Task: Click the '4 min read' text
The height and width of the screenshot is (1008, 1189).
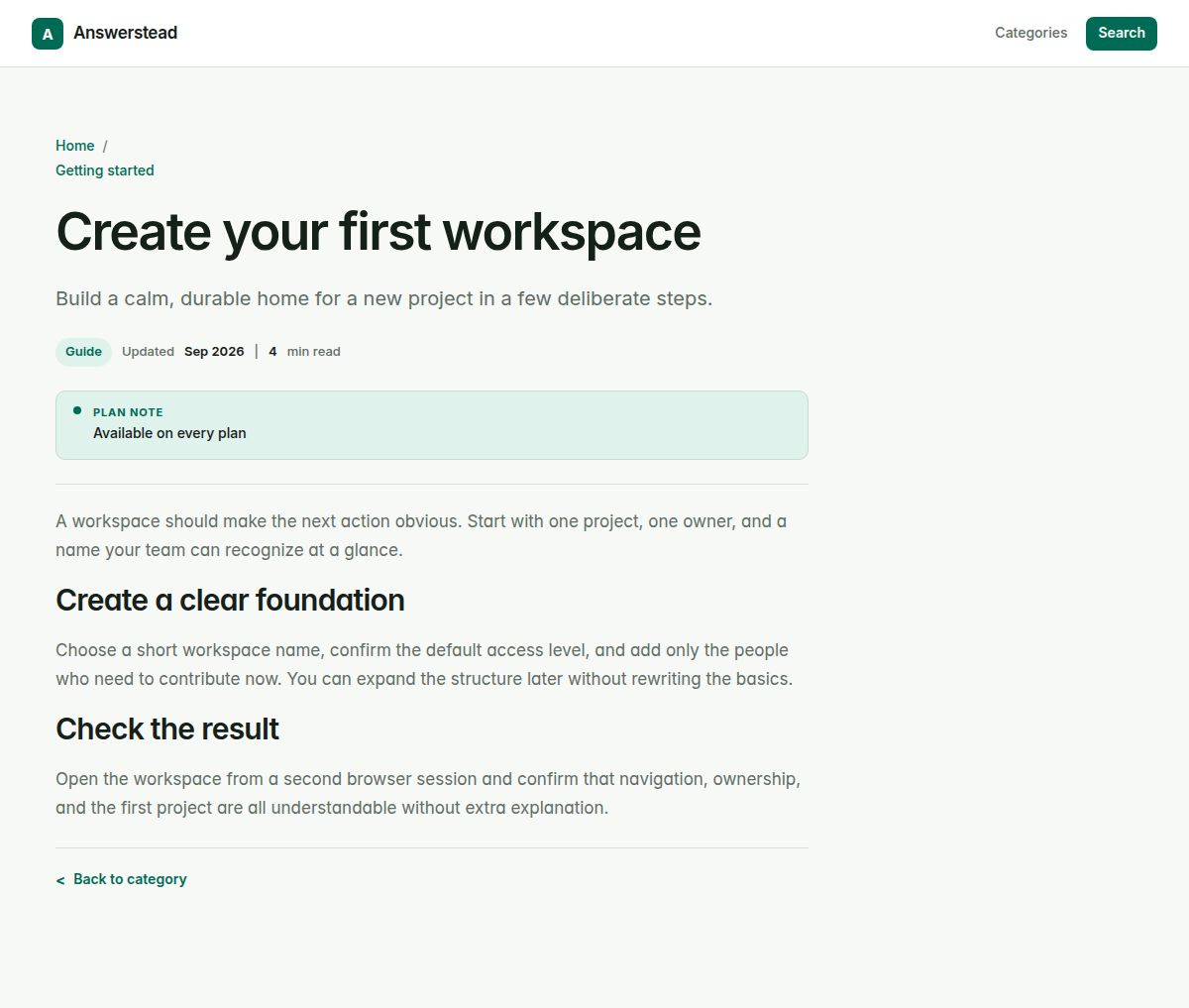Action: click(x=304, y=352)
